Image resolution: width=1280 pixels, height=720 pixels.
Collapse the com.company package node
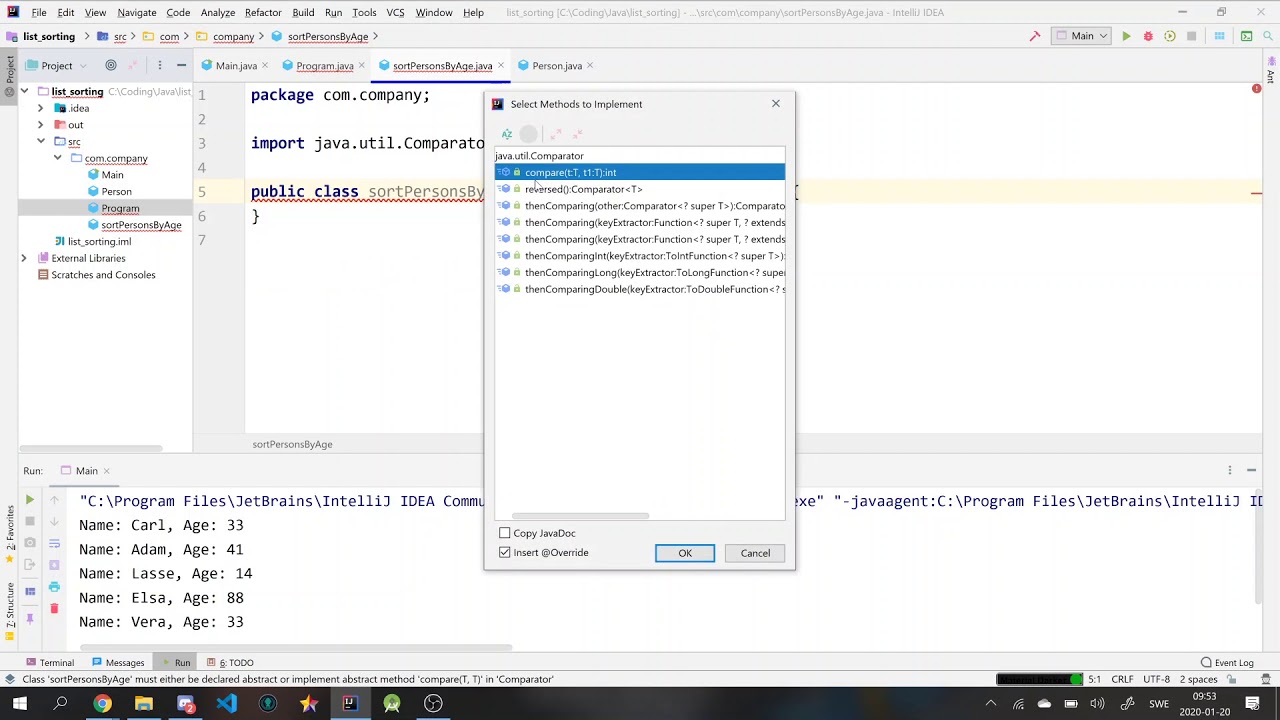click(57, 158)
